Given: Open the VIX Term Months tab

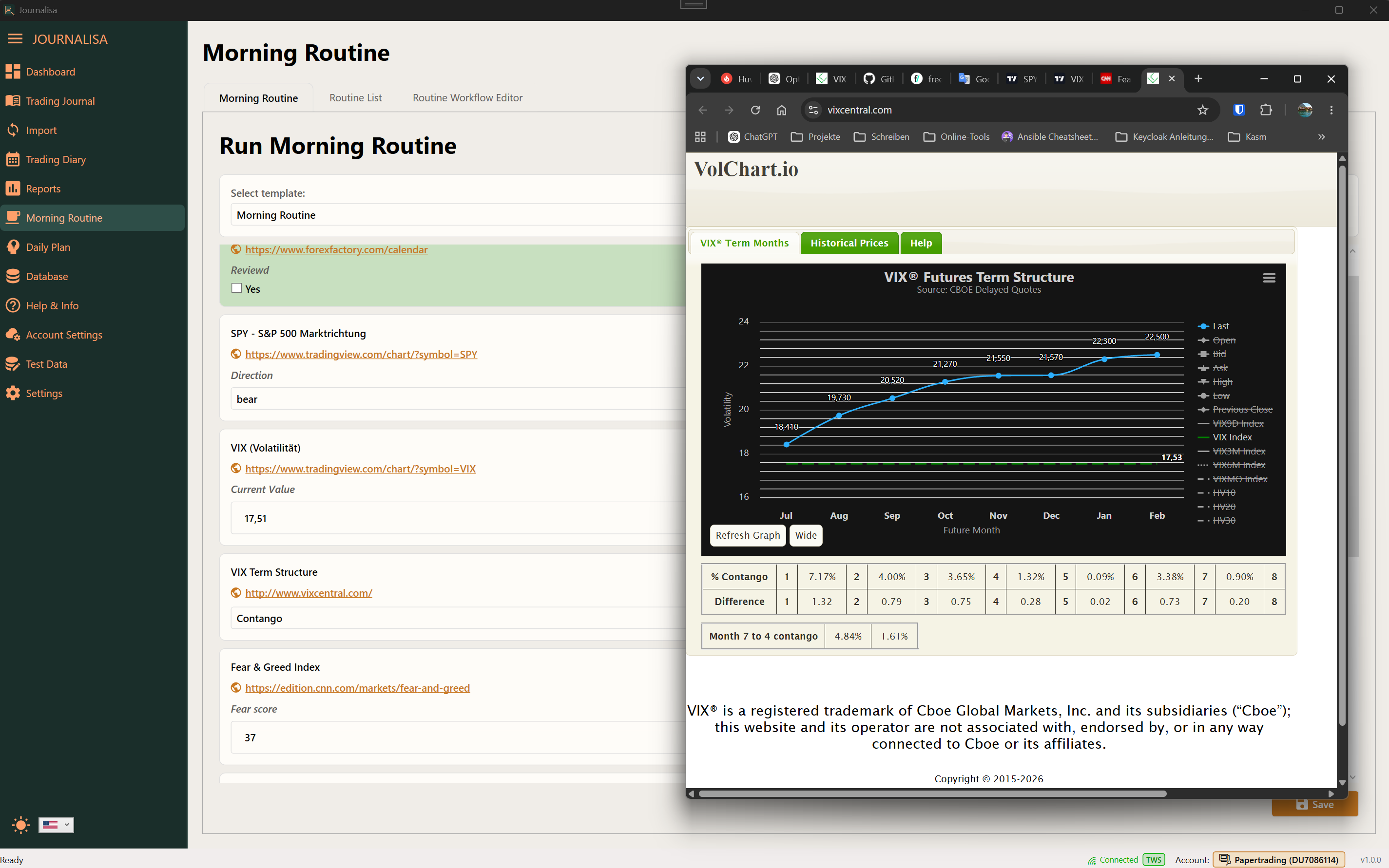Looking at the screenshot, I should pos(745,243).
